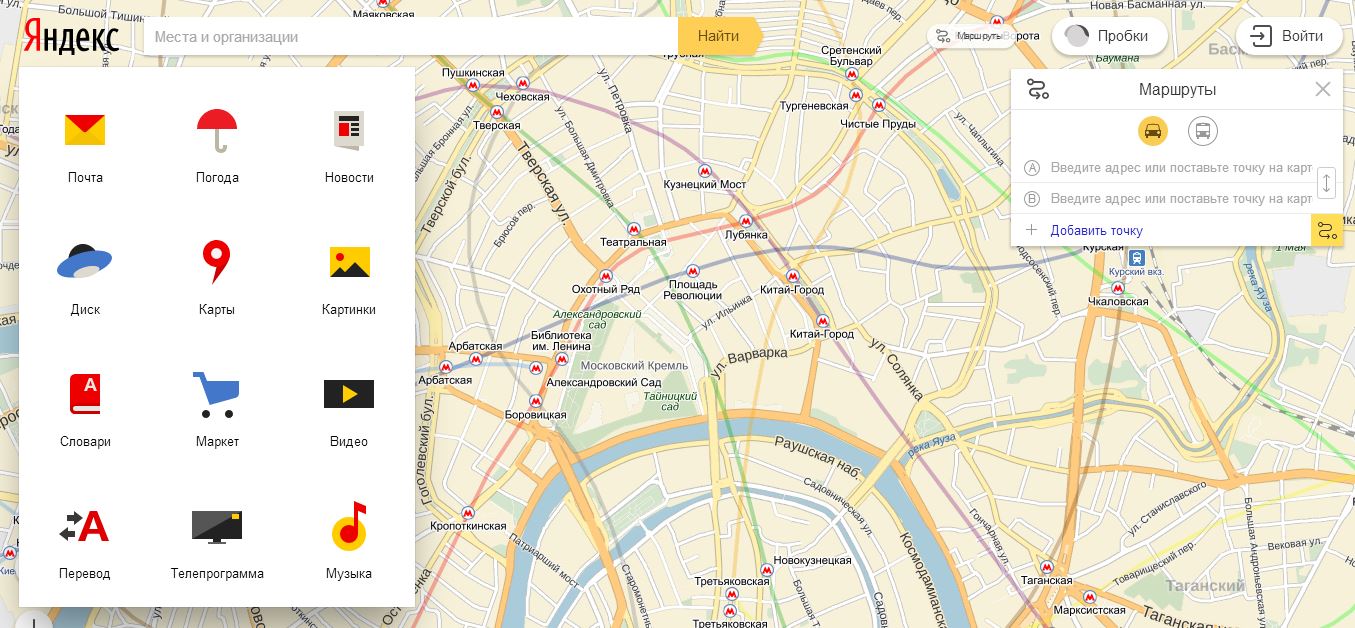Toggle Пробки traffic display
This screenshot has width=1355, height=628.
1109,36
